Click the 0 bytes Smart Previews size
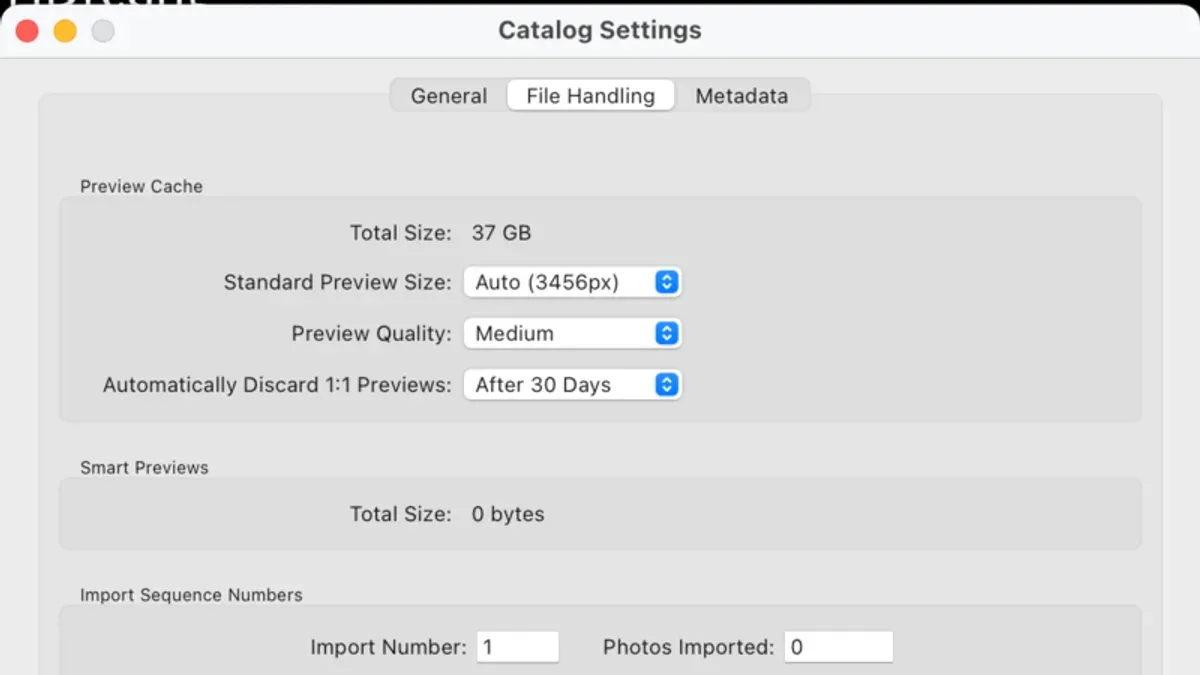The height and width of the screenshot is (675, 1200). coord(508,514)
